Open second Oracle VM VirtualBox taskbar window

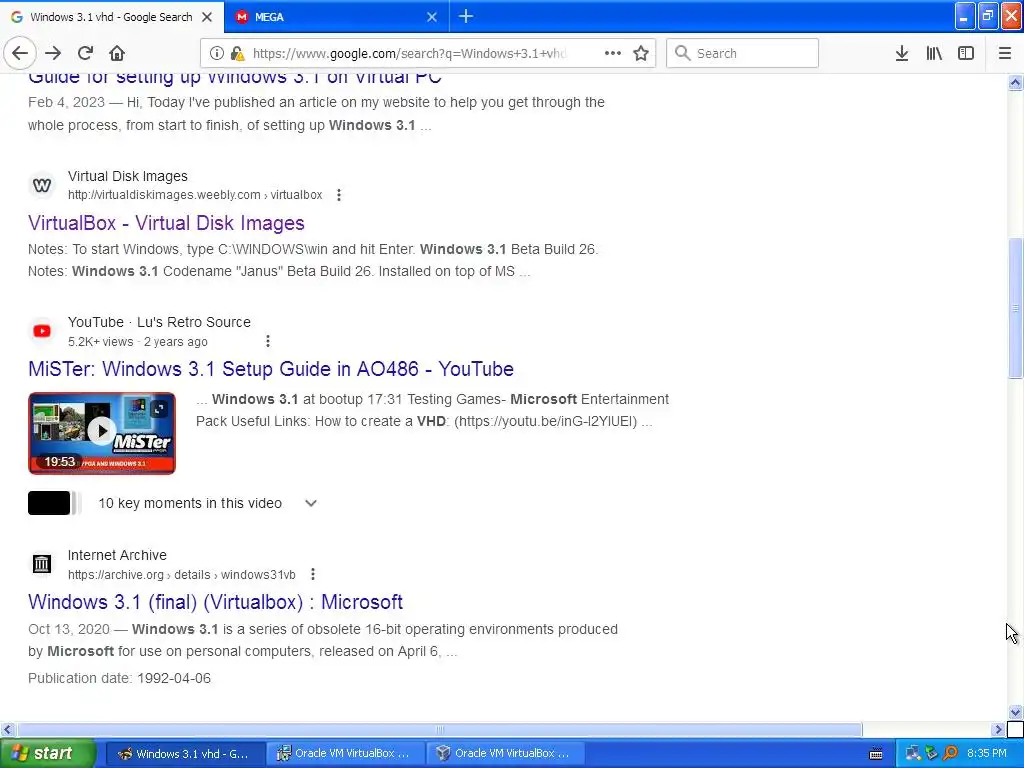click(505, 754)
